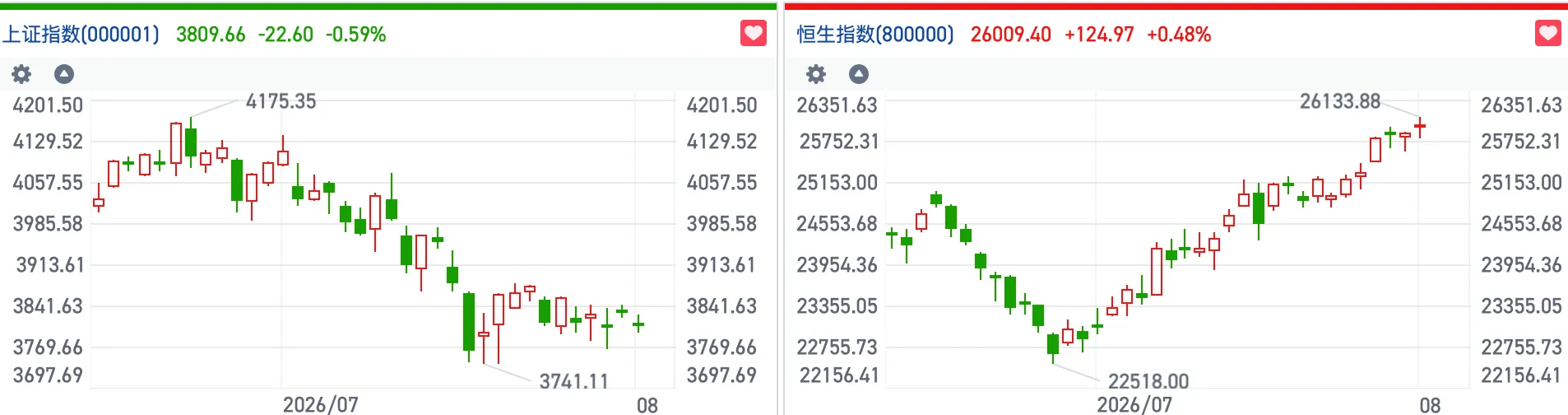Image resolution: width=1568 pixels, height=415 pixels.
Task: Click the 08 date marker on Hang Seng chart
Action: click(x=1431, y=404)
